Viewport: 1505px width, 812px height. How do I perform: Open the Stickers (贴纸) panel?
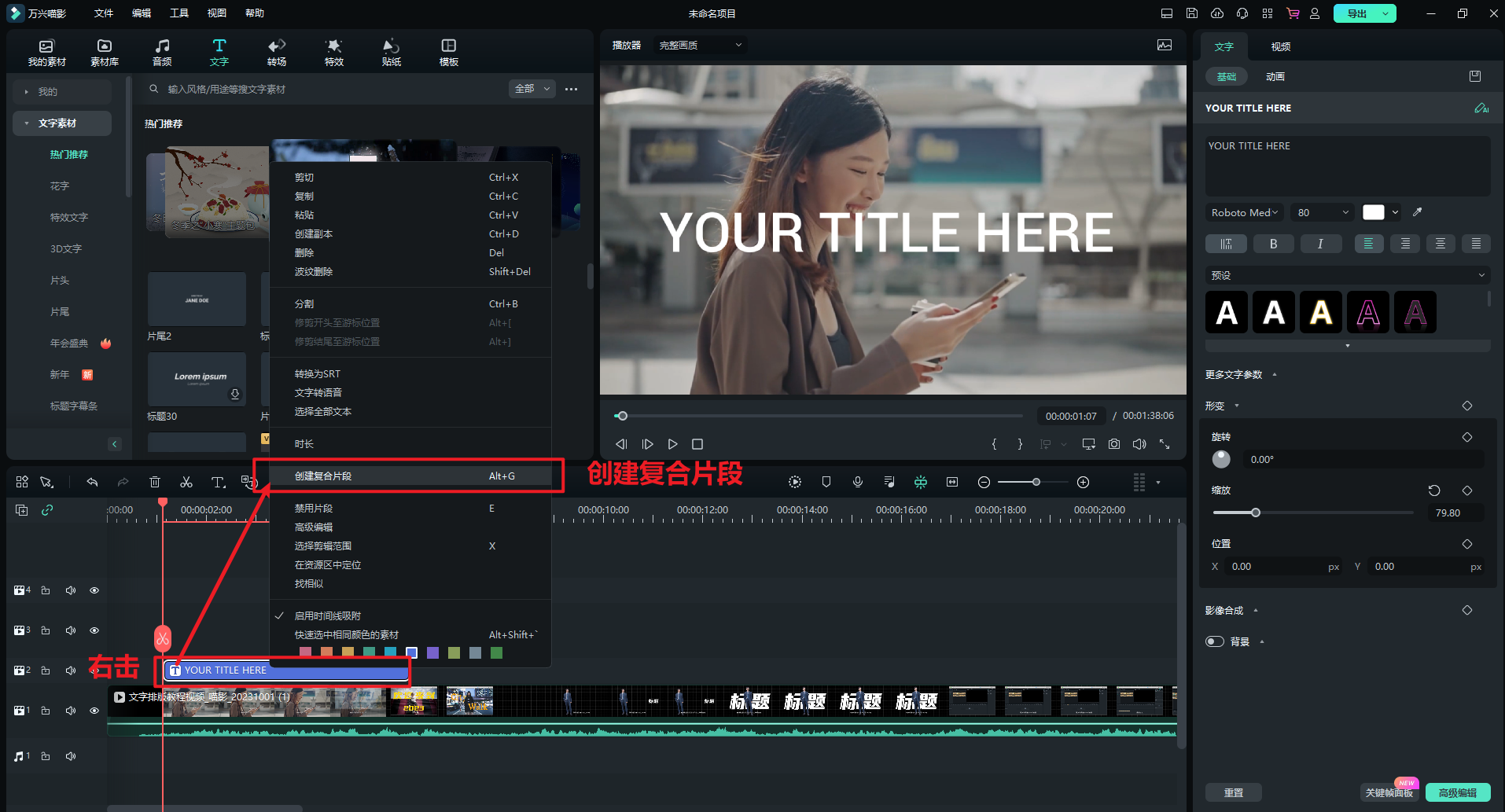point(391,52)
